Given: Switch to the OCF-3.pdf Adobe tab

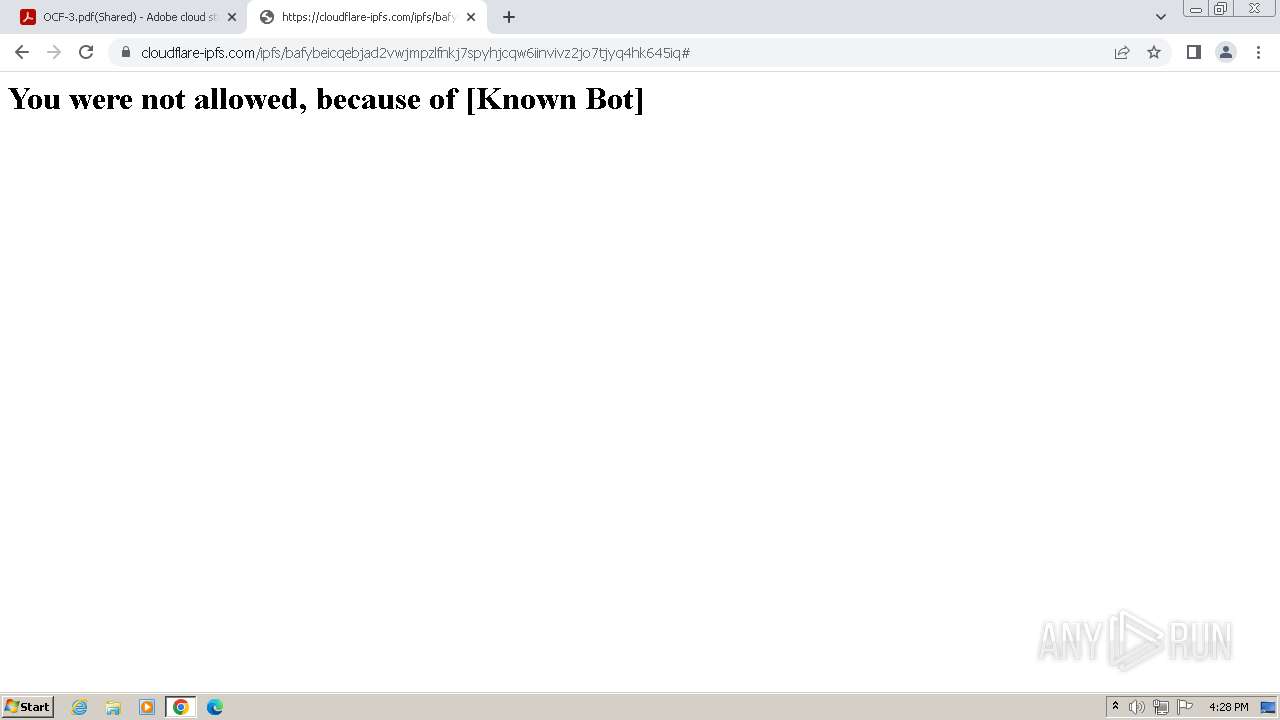Looking at the screenshot, I should click(127, 17).
